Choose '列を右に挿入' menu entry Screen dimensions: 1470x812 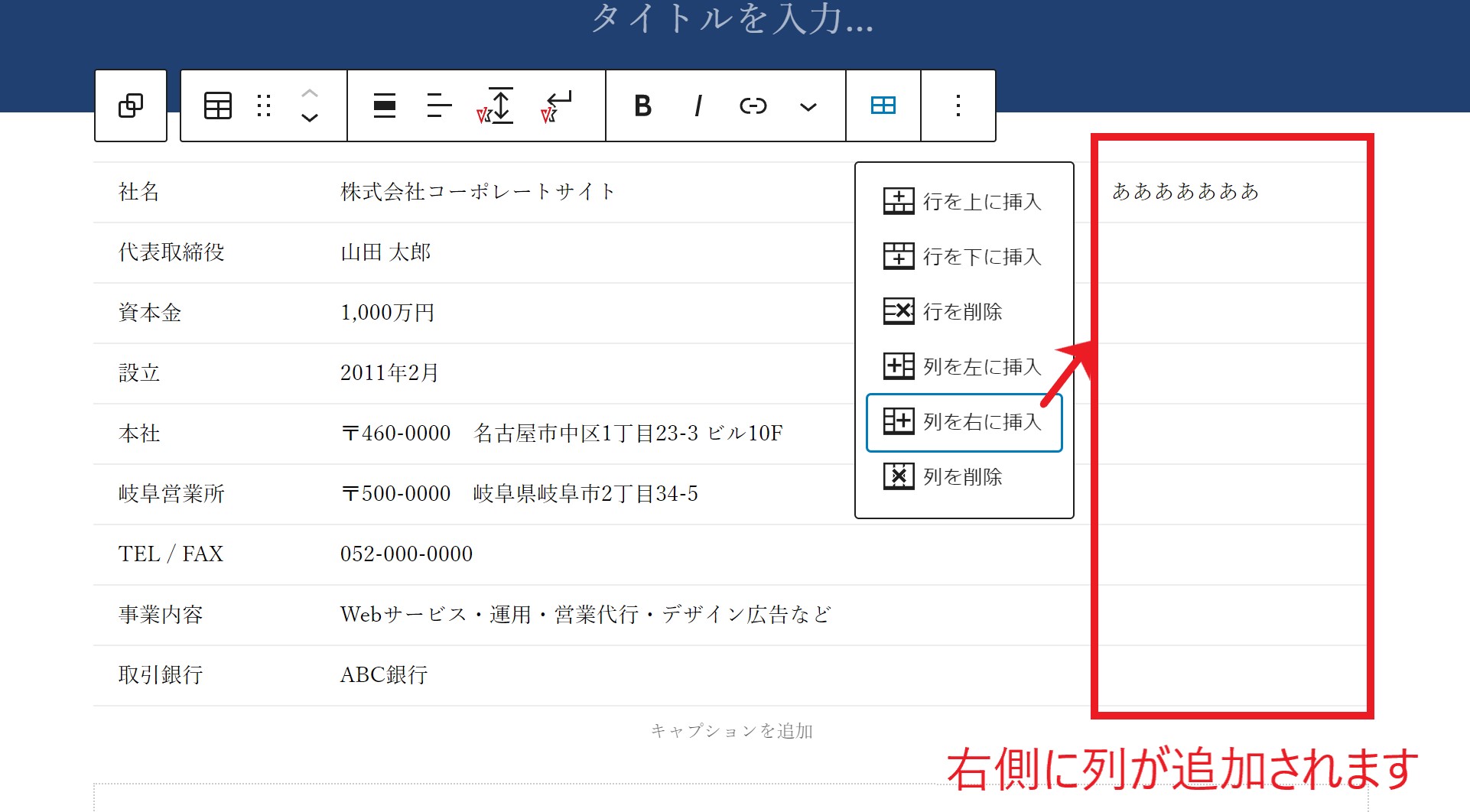click(964, 422)
